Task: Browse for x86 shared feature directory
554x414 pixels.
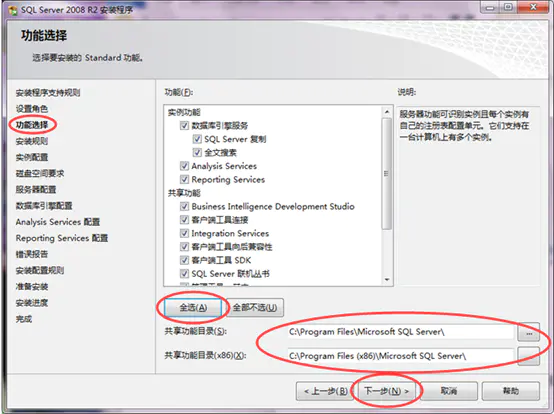Action: point(529,356)
